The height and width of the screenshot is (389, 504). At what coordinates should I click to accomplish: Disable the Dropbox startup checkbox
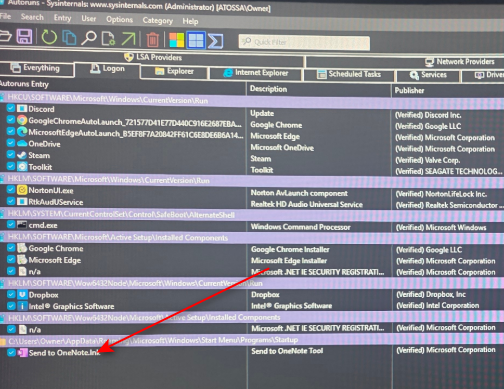coord(11,294)
